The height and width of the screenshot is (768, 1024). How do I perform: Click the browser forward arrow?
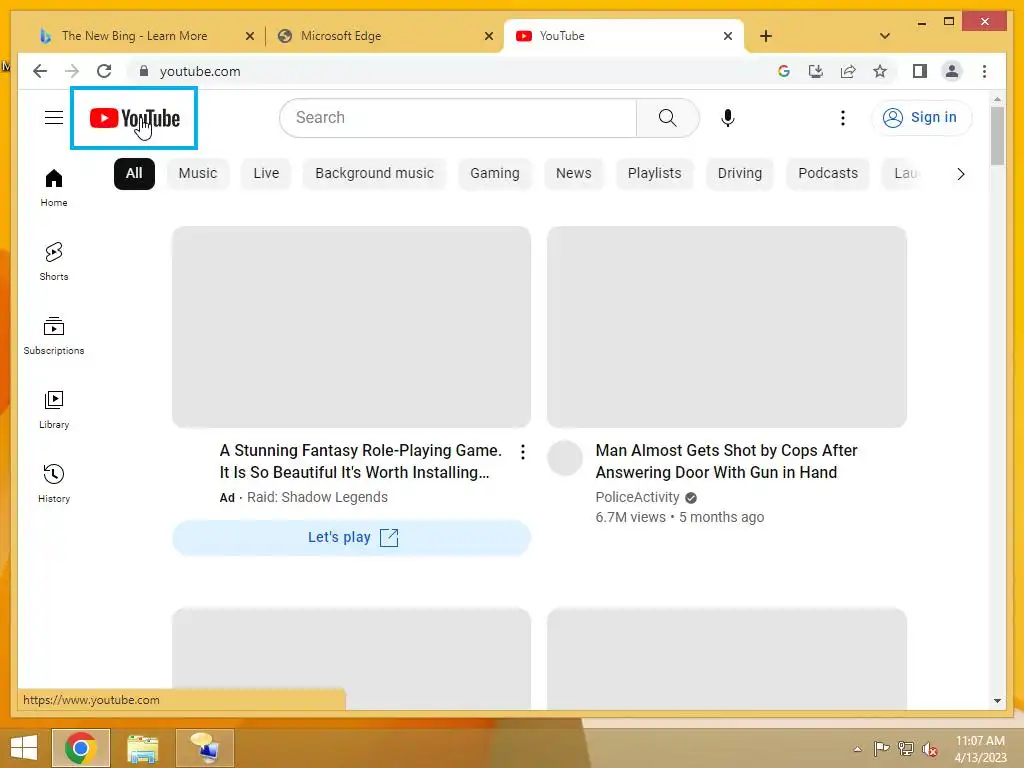coord(72,71)
